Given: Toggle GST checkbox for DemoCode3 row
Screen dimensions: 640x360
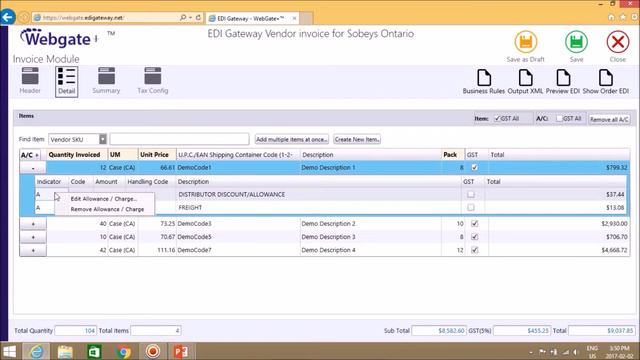Looking at the screenshot, I should click(474, 224).
